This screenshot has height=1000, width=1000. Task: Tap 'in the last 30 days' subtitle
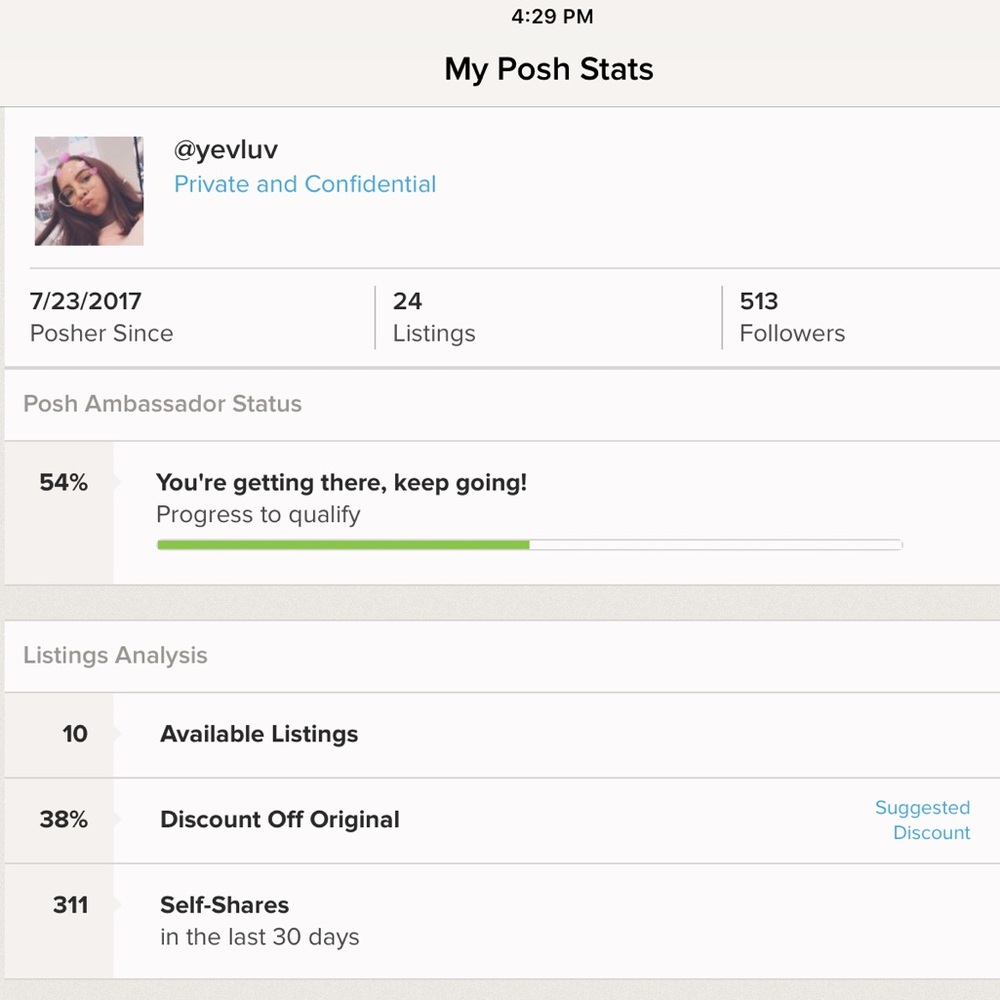click(260, 937)
